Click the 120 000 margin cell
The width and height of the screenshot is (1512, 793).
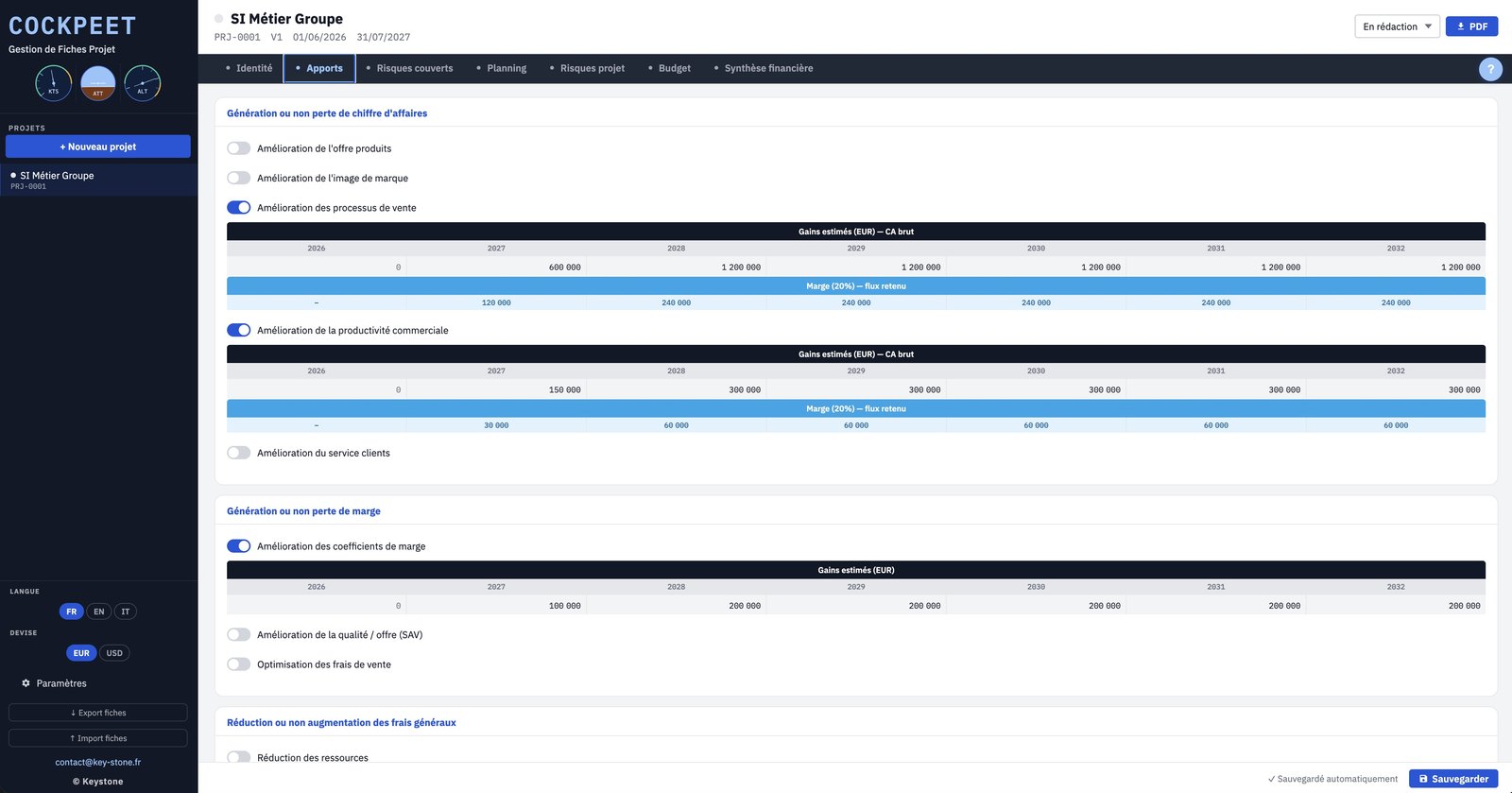pyautogui.click(x=496, y=302)
